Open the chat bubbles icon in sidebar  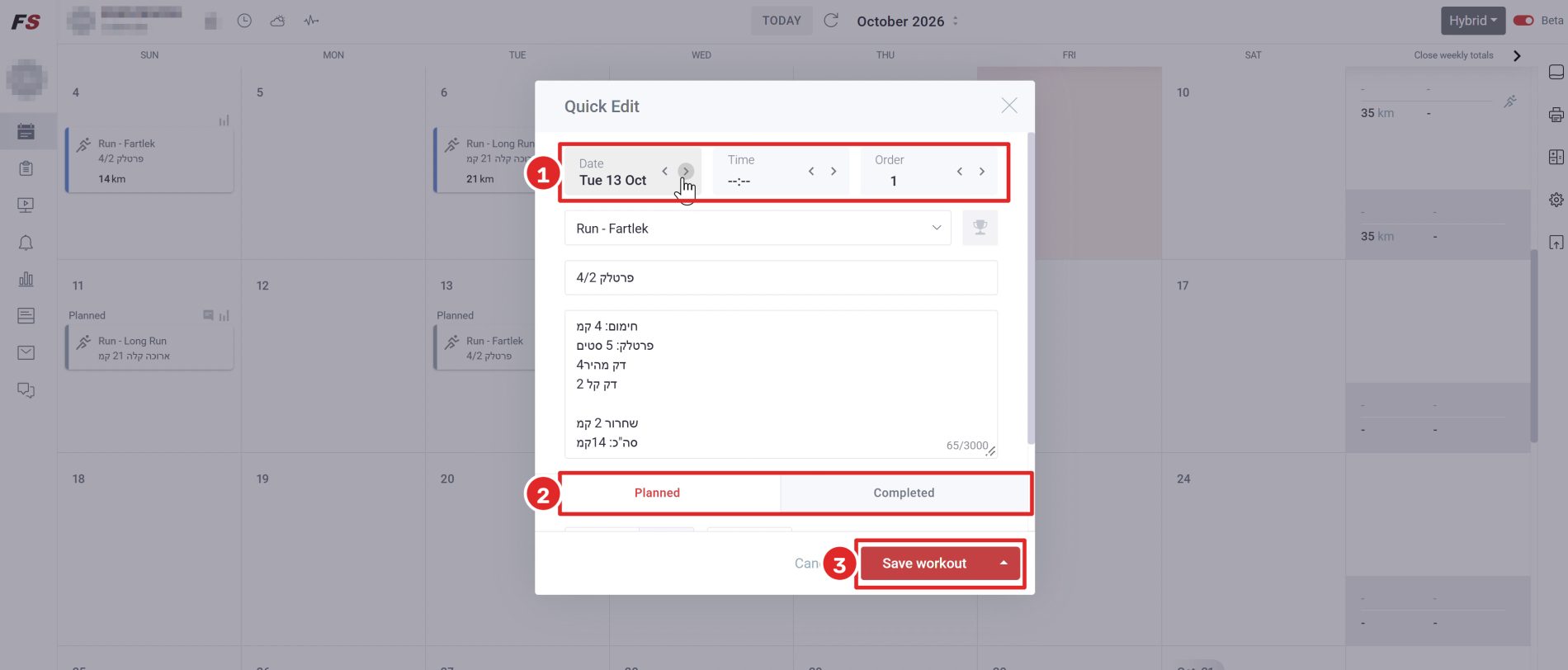tap(26, 390)
